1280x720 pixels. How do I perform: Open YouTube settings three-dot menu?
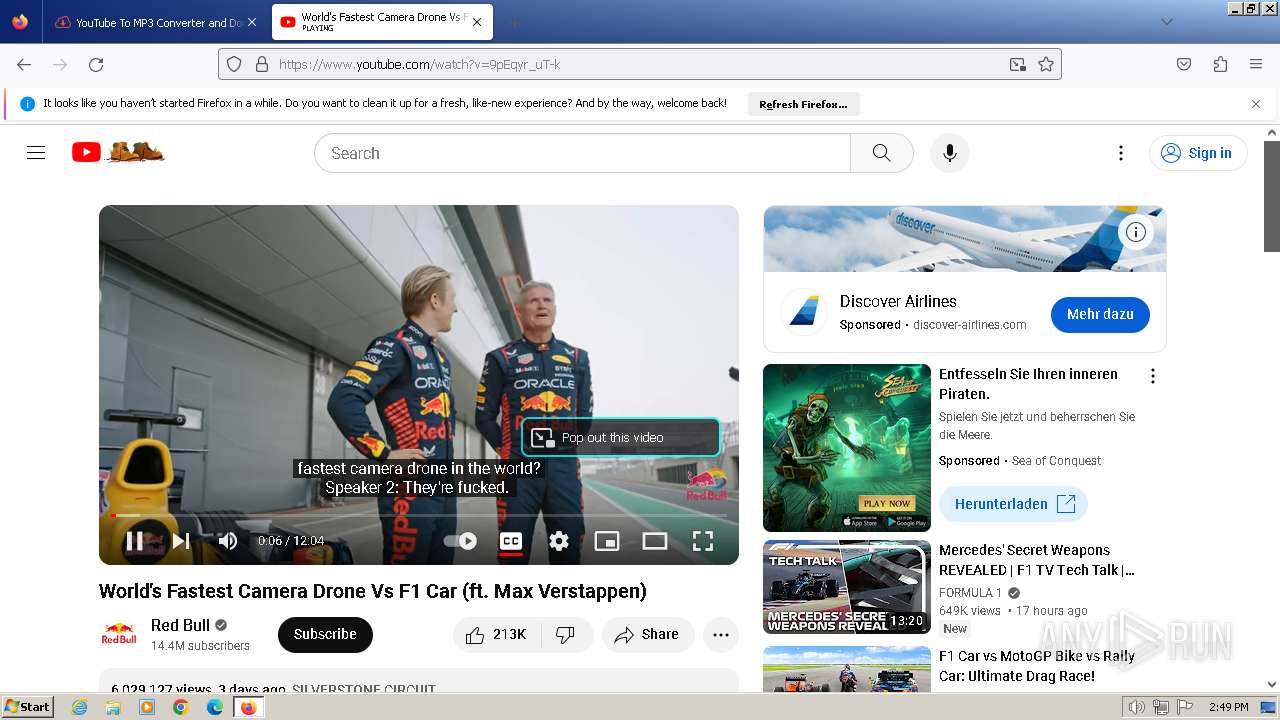click(1121, 153)
